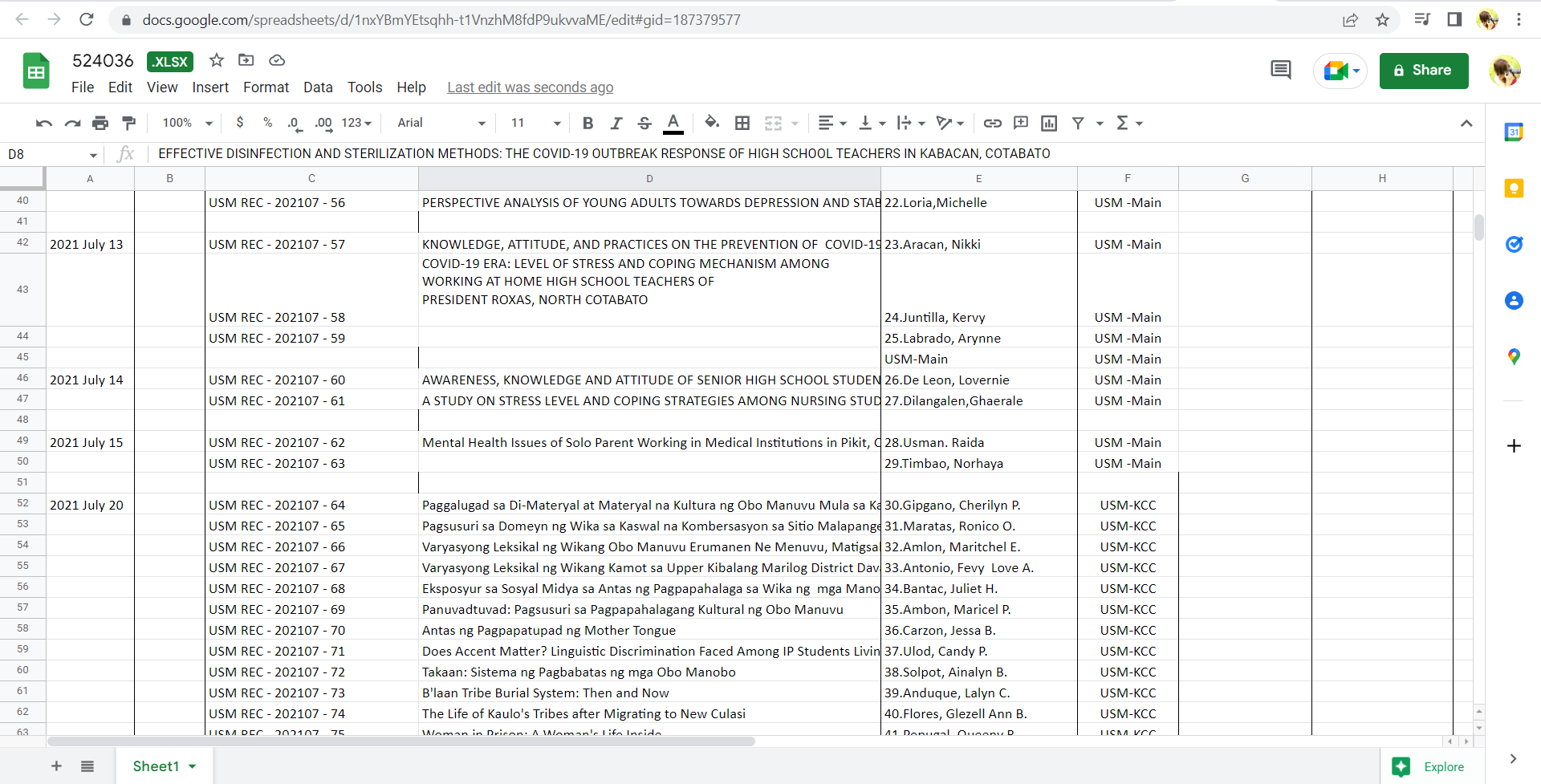Open Google Calendar in side panel
Screen dimensions: 1541x784
[x=1514, y=132]
